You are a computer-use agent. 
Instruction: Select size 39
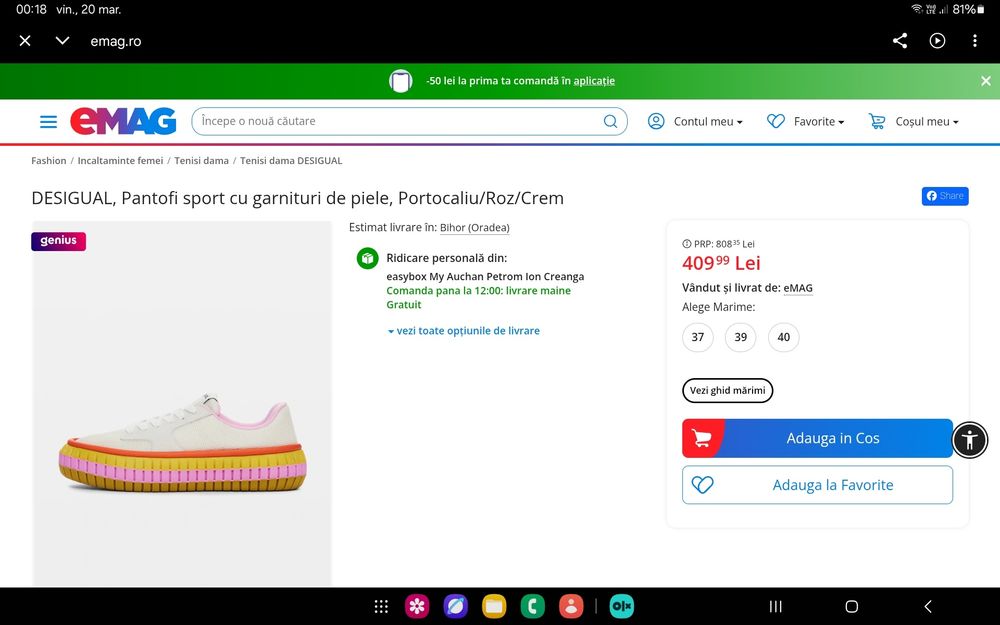(740, 337)
